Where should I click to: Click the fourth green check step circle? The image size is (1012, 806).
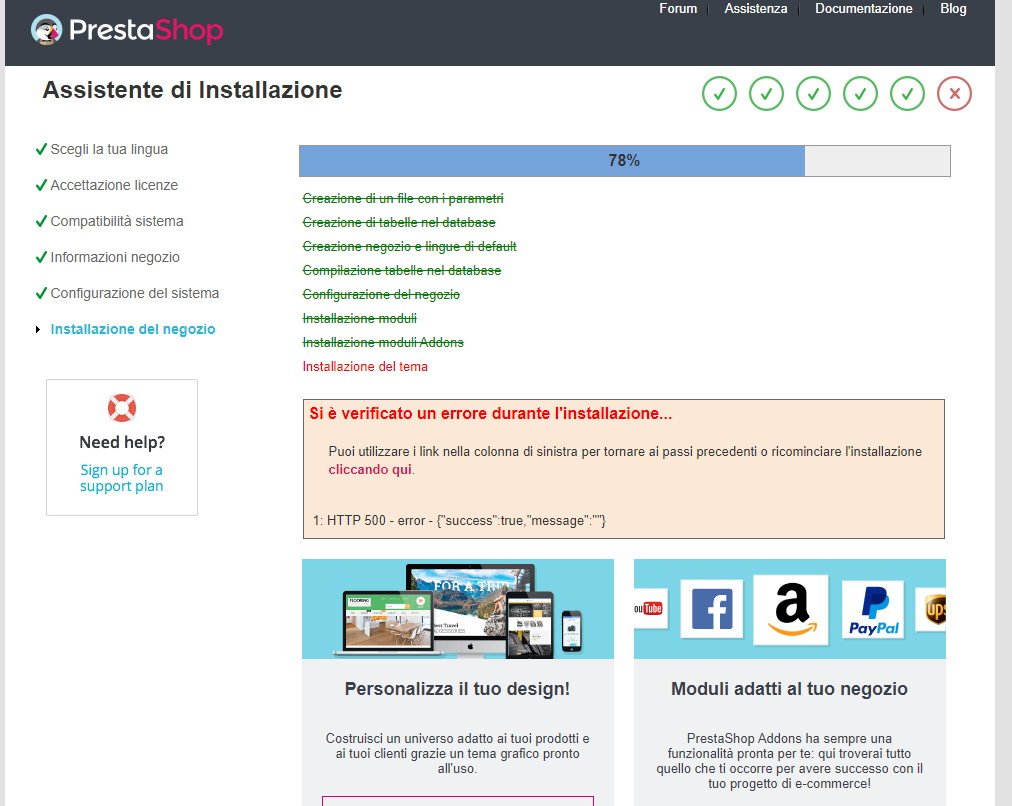[860, 94]
